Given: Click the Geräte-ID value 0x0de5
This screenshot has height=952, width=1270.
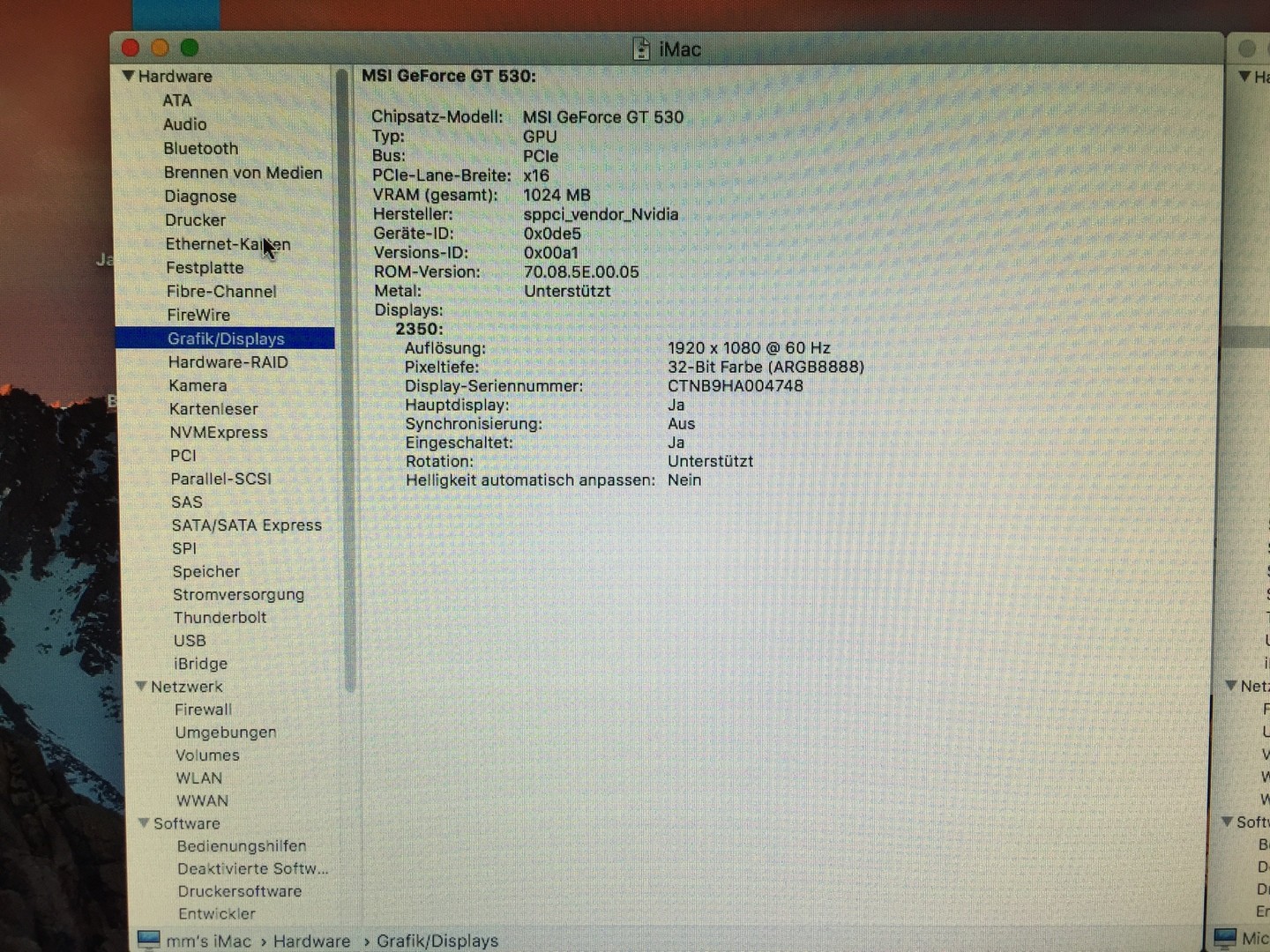Looking at the screenshot, I should (552, 234).
